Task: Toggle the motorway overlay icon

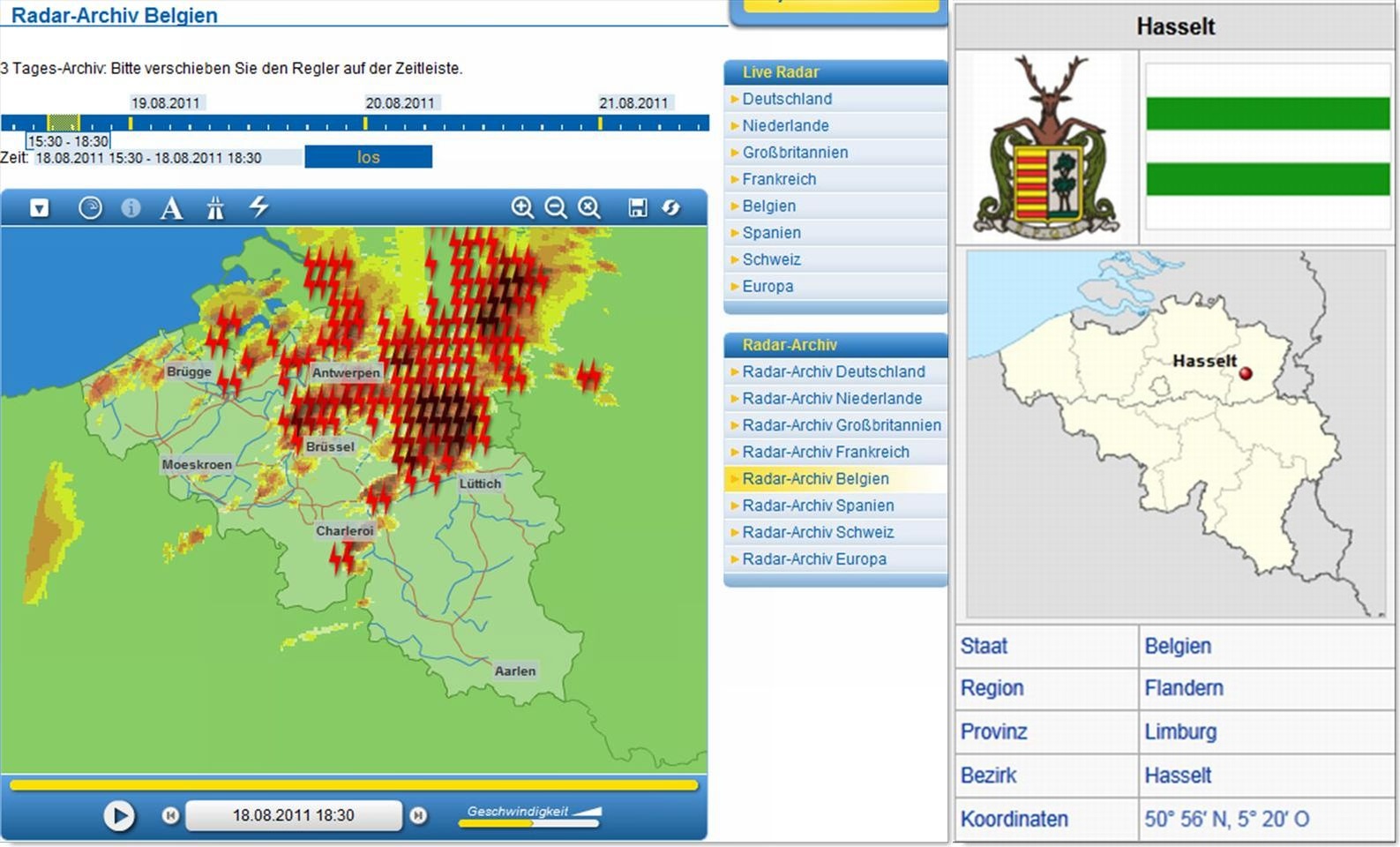Action: (x=215, y=208)
